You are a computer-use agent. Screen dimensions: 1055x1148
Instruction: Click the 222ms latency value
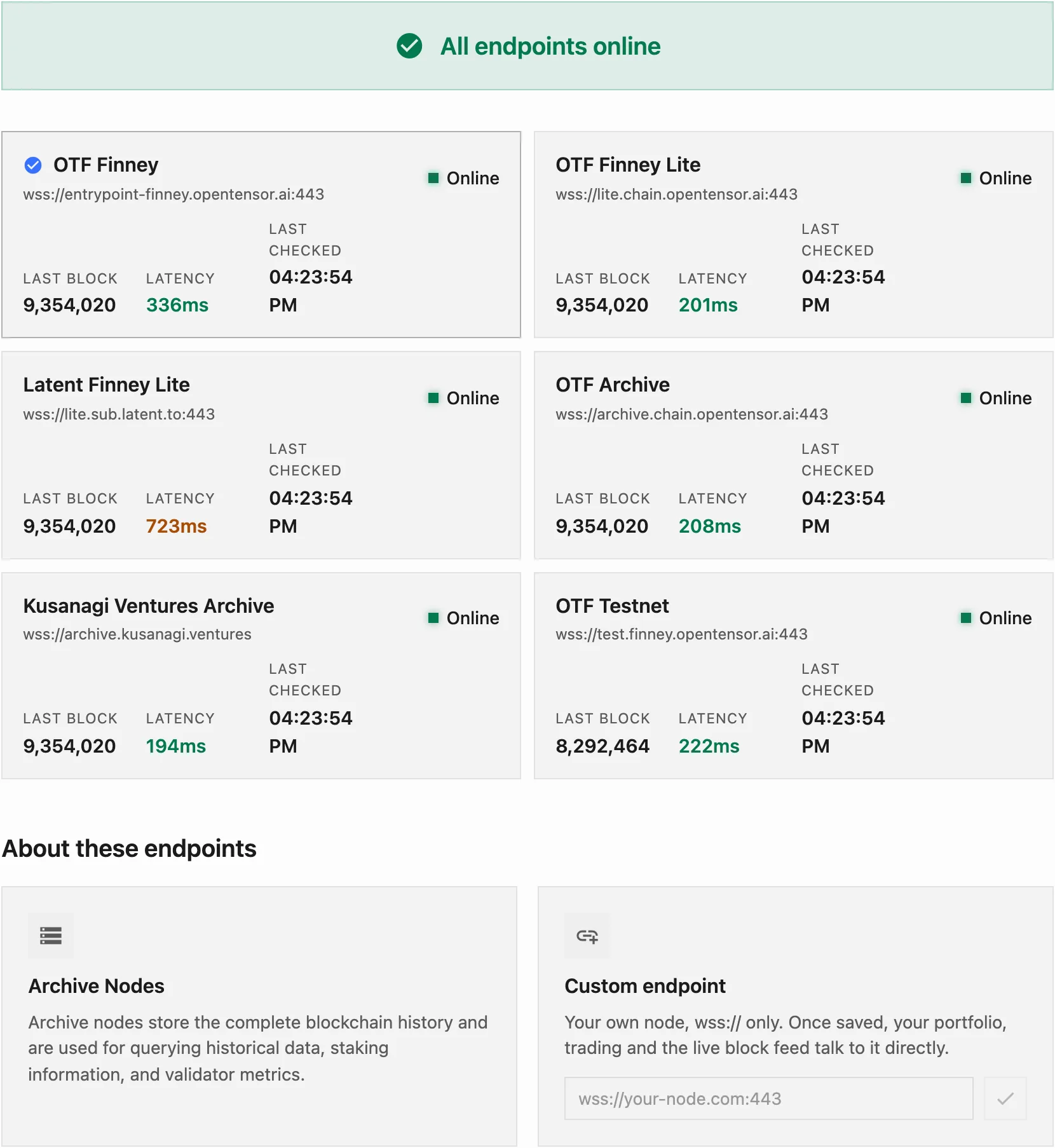709,746
